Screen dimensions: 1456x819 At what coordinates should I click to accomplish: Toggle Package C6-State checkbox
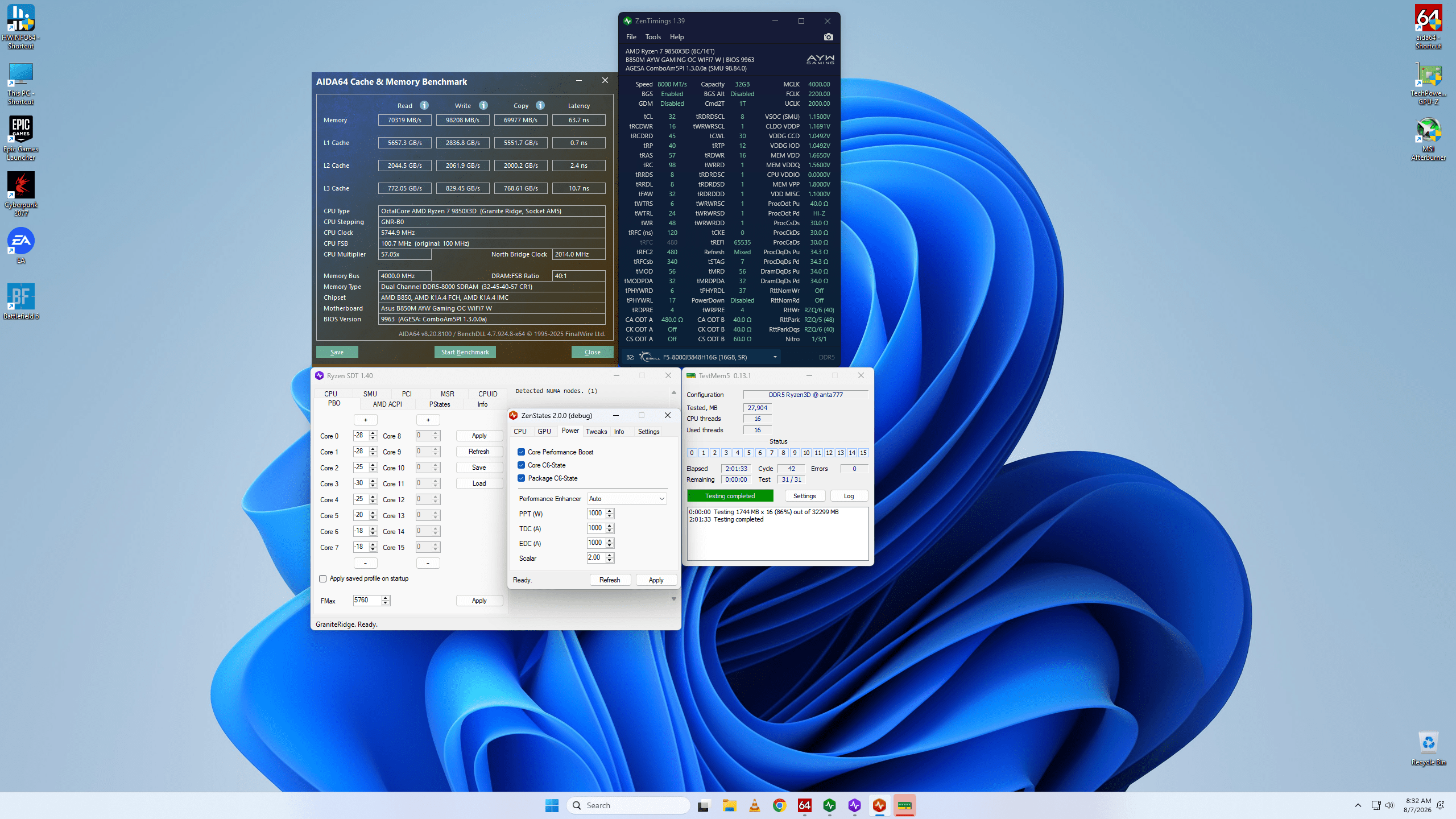pyautogui.click(x=521, y=478)
